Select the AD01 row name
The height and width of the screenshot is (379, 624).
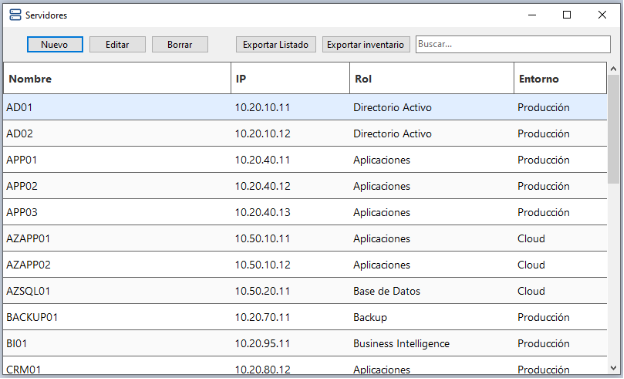tap(20, 107)
